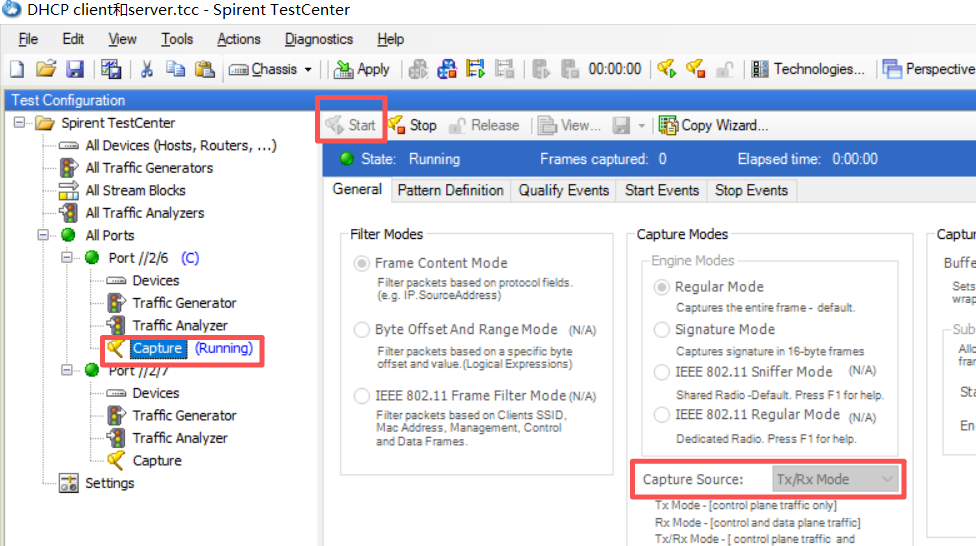976x546 pixels.
Task: Select IEEE 802.11 Frame Filter Mode
Action: click(362, 396)
